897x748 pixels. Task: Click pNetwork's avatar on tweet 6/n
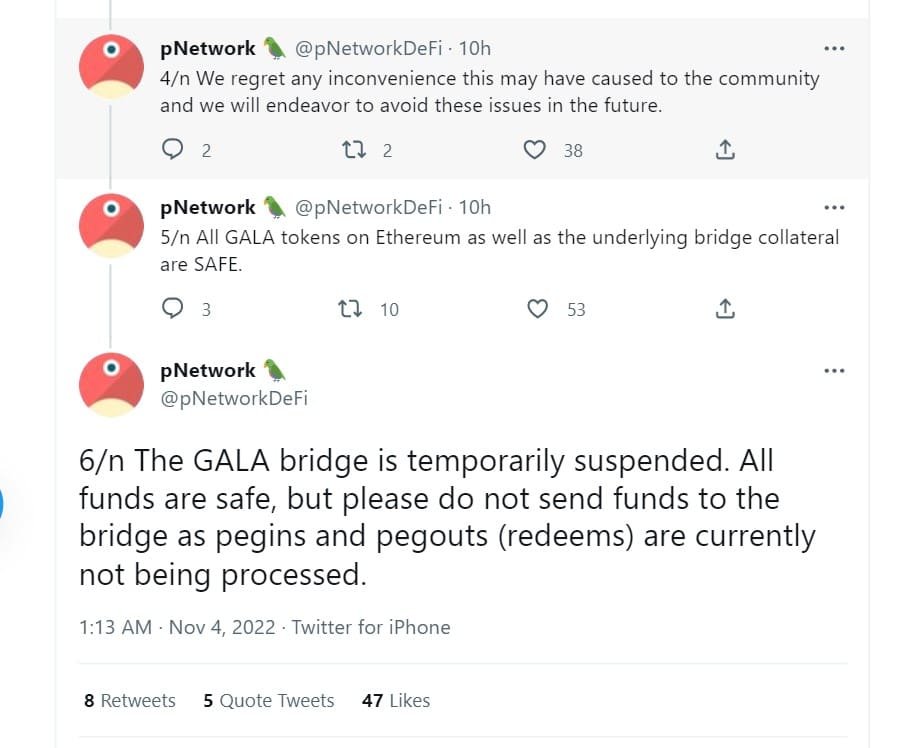click(111, 383)
